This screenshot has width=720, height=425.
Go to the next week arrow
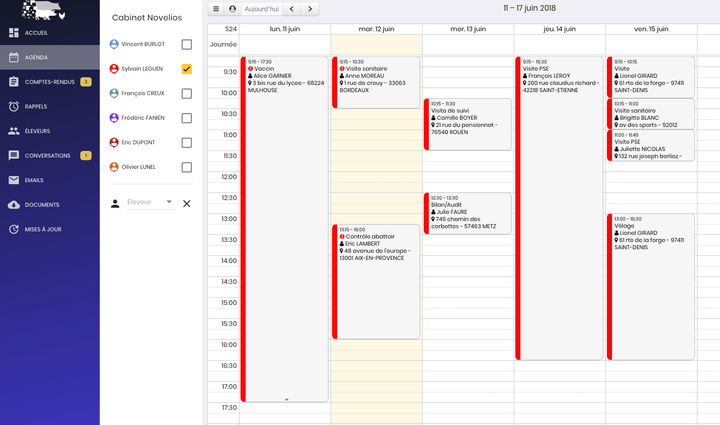[310, 9]
